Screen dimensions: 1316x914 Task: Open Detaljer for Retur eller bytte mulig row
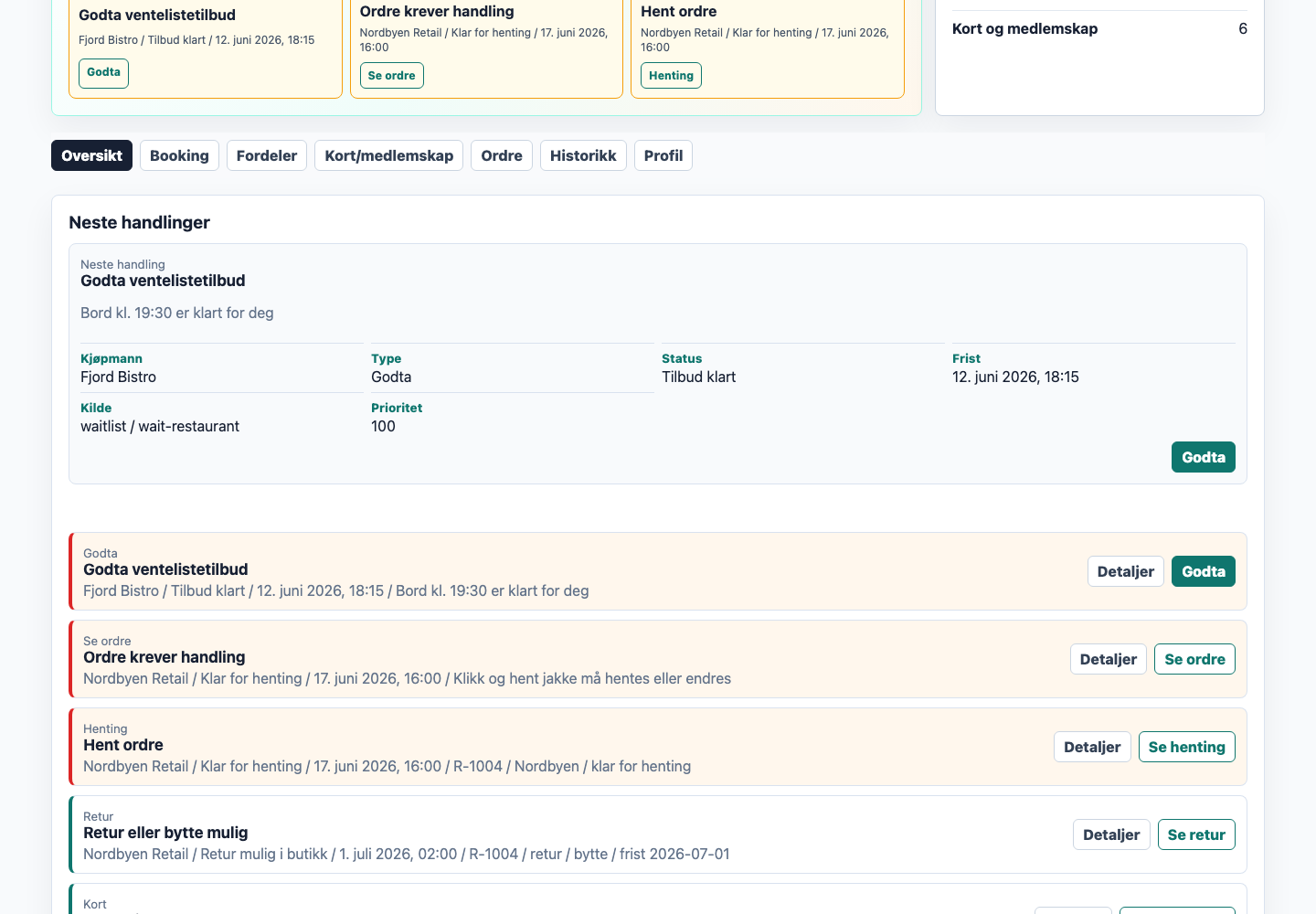[x=1111, y=834]
